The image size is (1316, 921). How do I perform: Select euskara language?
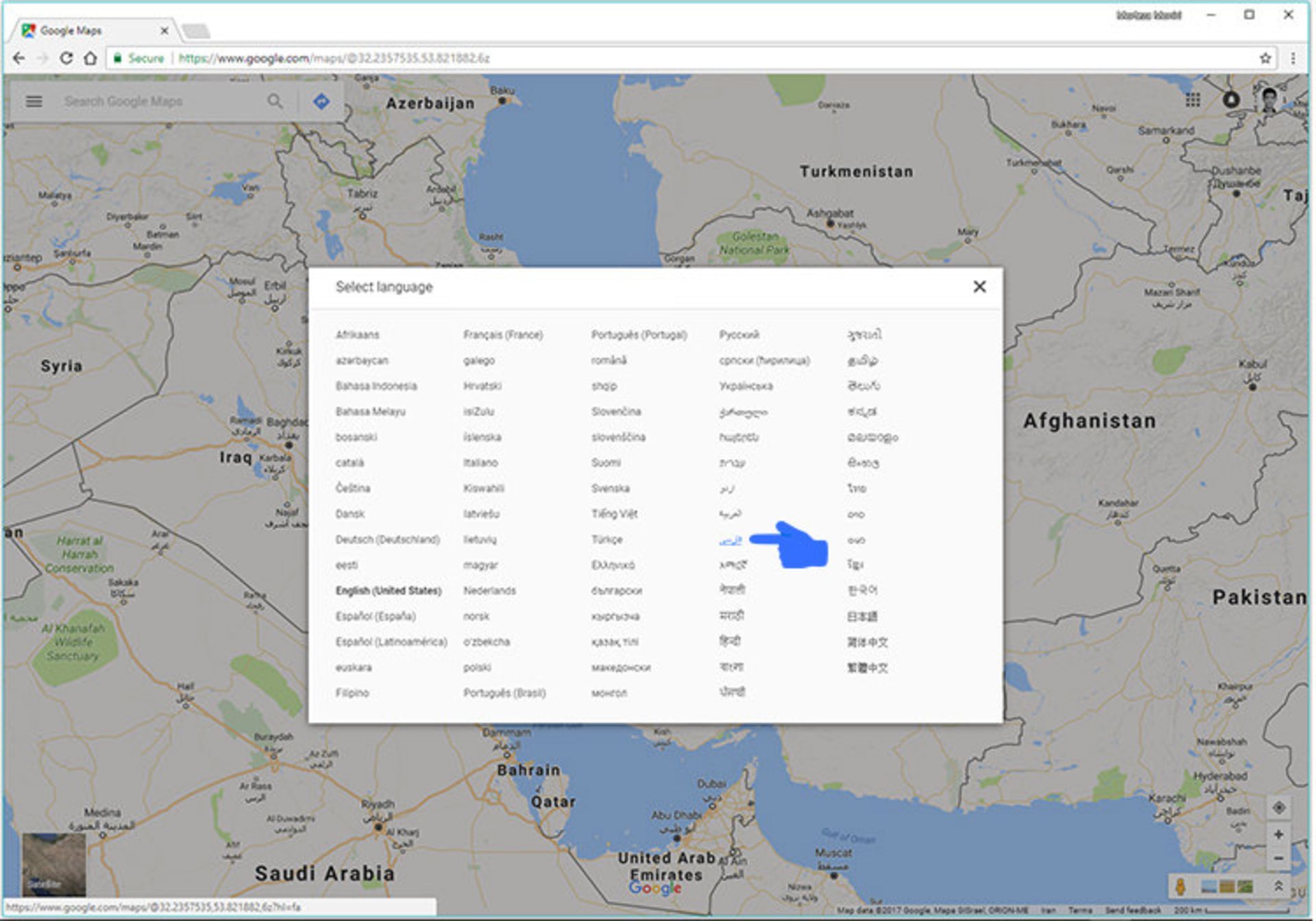point(354,667)
